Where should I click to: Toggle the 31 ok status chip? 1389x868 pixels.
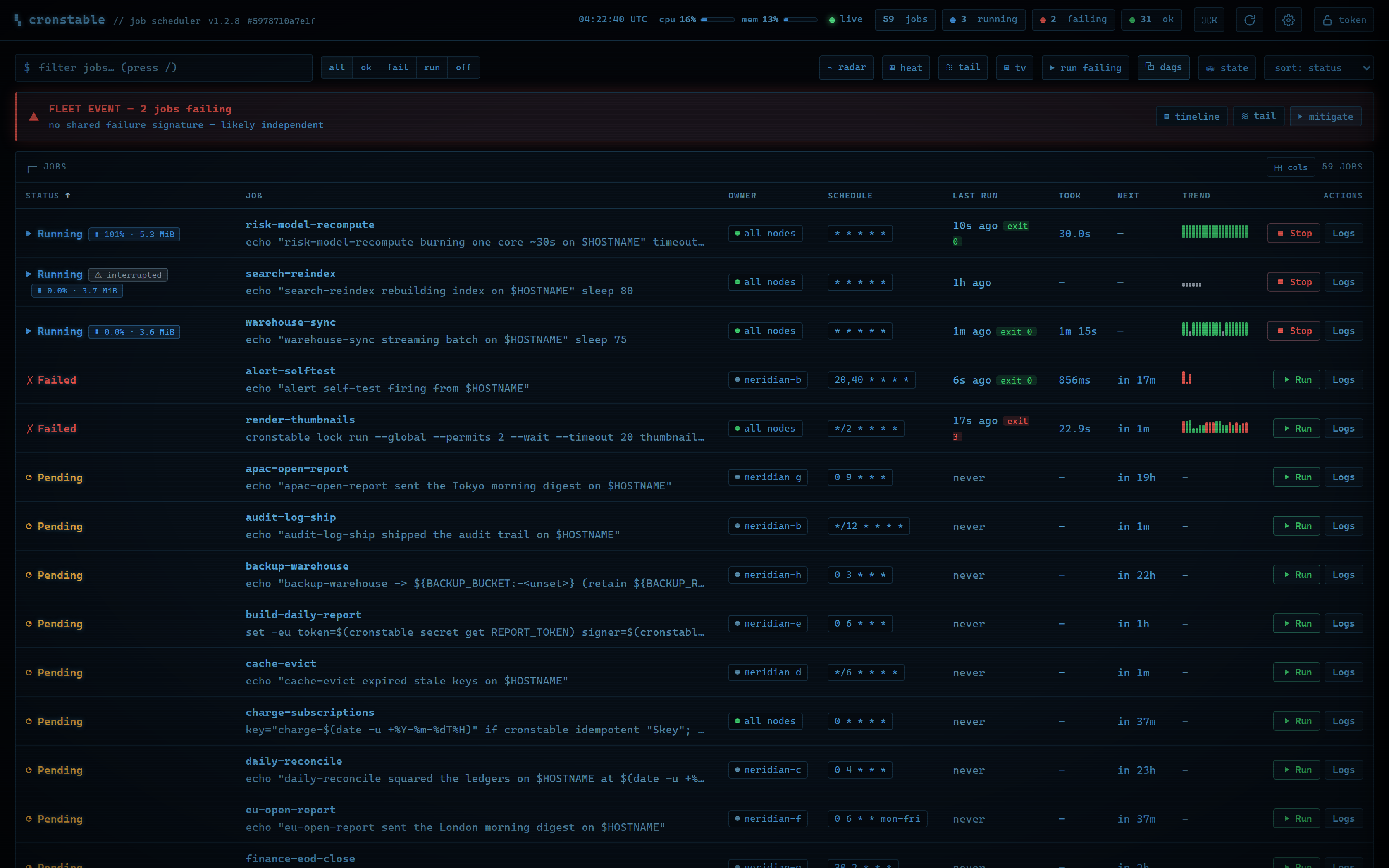pos(1151,19)
